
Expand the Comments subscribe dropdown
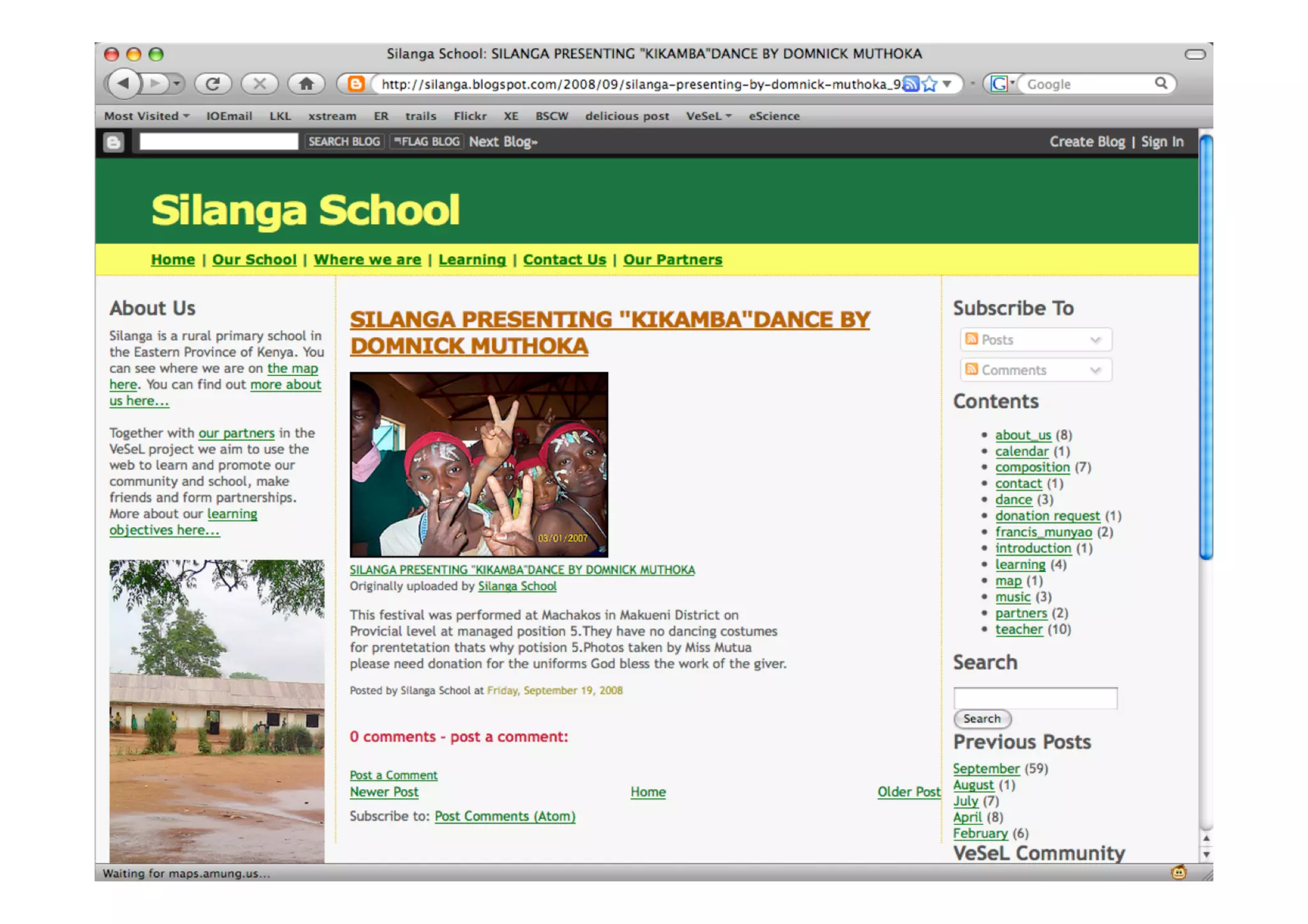click(1095, 370)
